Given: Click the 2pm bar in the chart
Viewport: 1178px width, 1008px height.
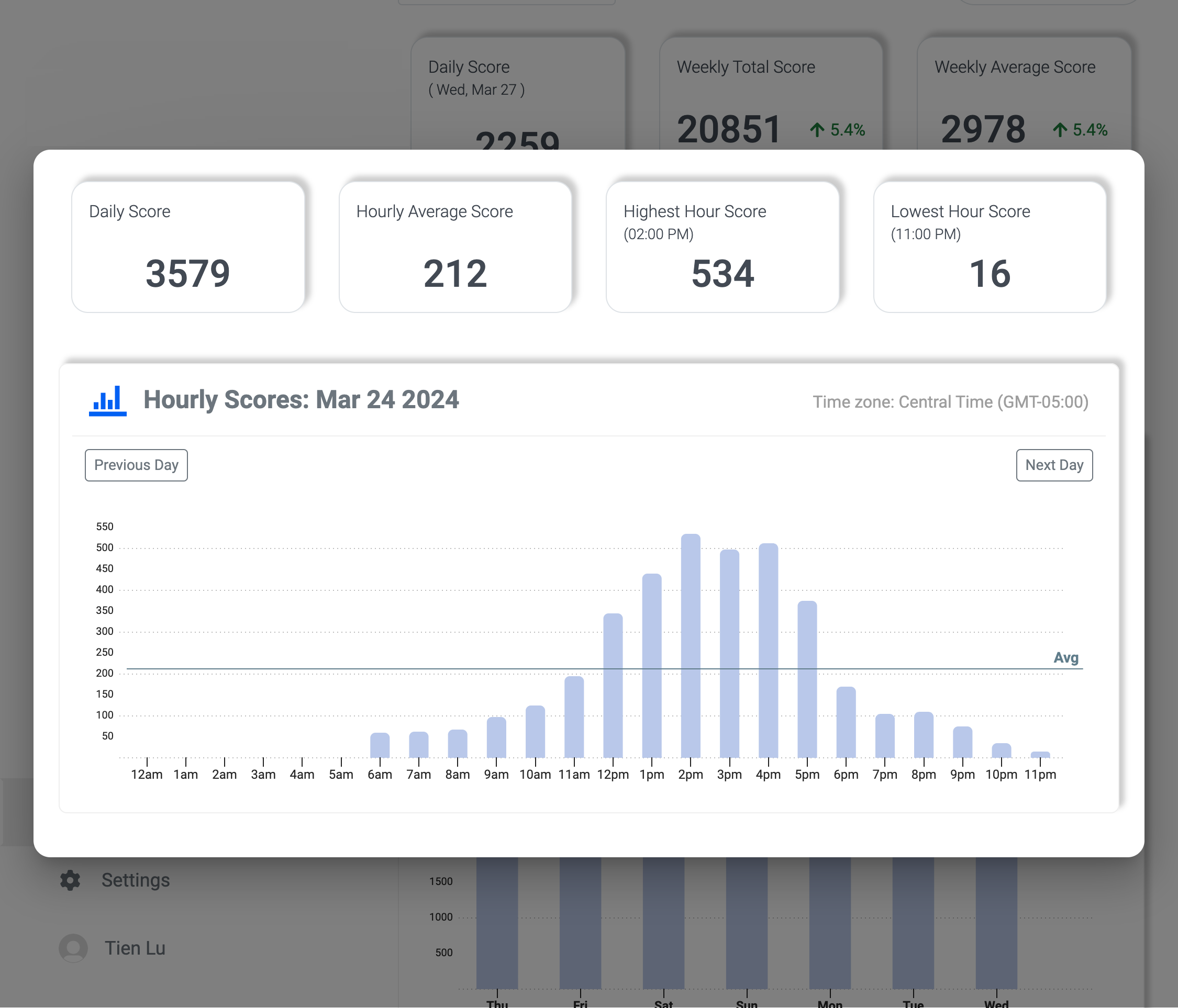Looking at the screenshot, I should (x=690, y=645).
